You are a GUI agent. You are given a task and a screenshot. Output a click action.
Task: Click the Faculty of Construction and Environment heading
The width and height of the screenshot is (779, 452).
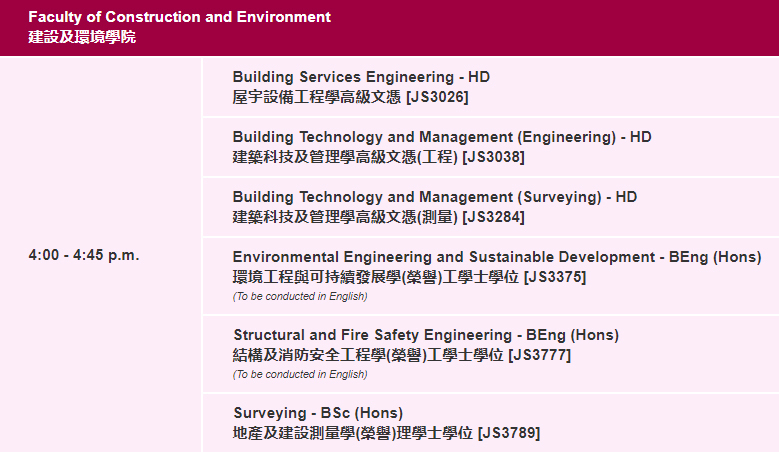click(180, 17)
